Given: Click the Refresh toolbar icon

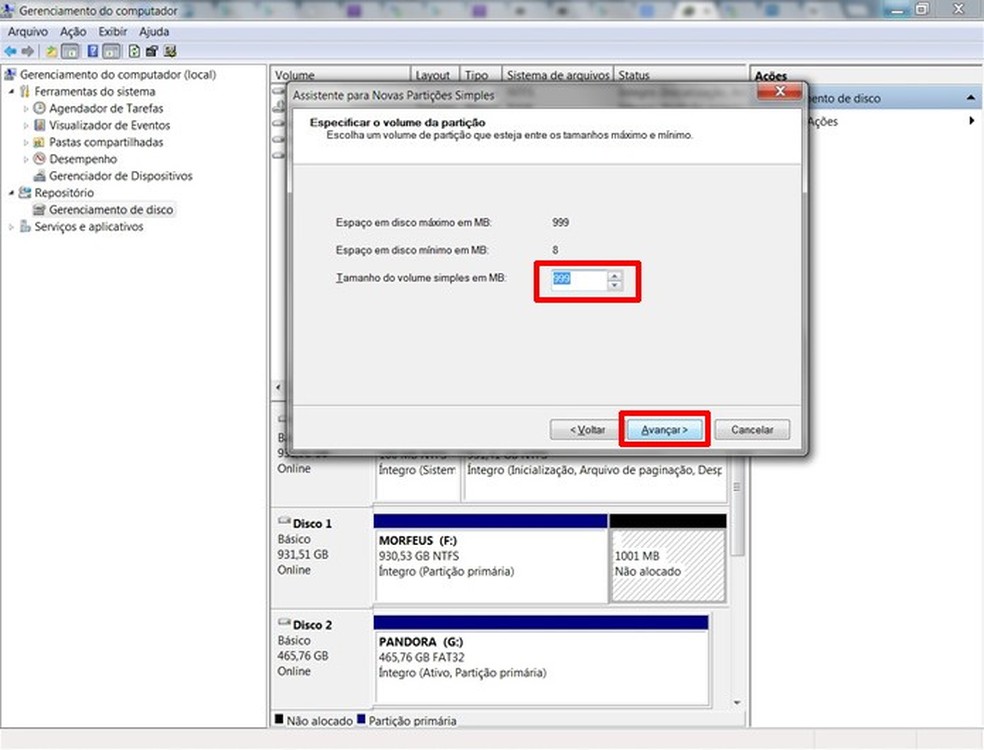Looking at the screenshot, I should tap(134, 51).
